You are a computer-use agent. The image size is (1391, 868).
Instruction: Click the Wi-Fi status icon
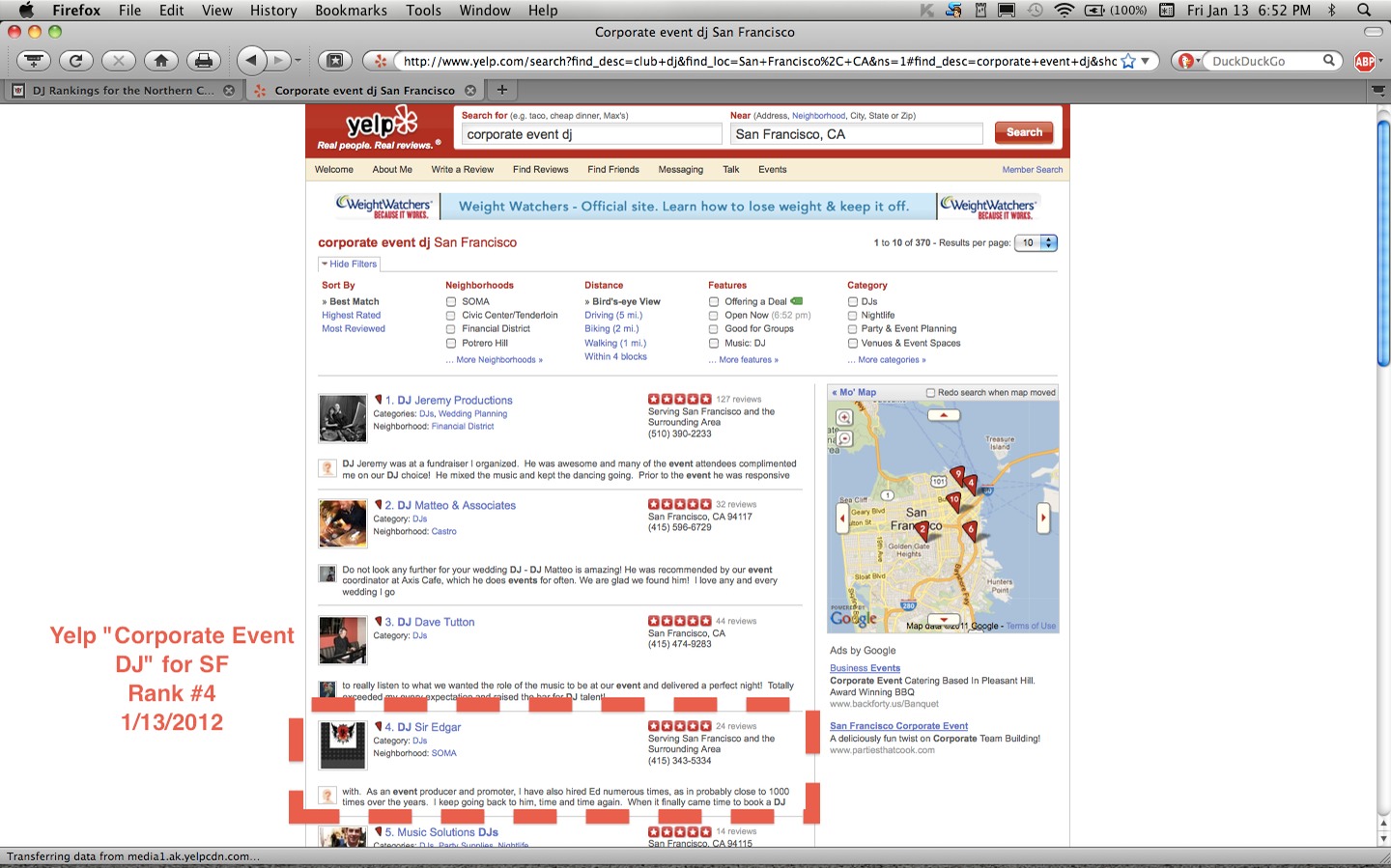coord(1064,10)
